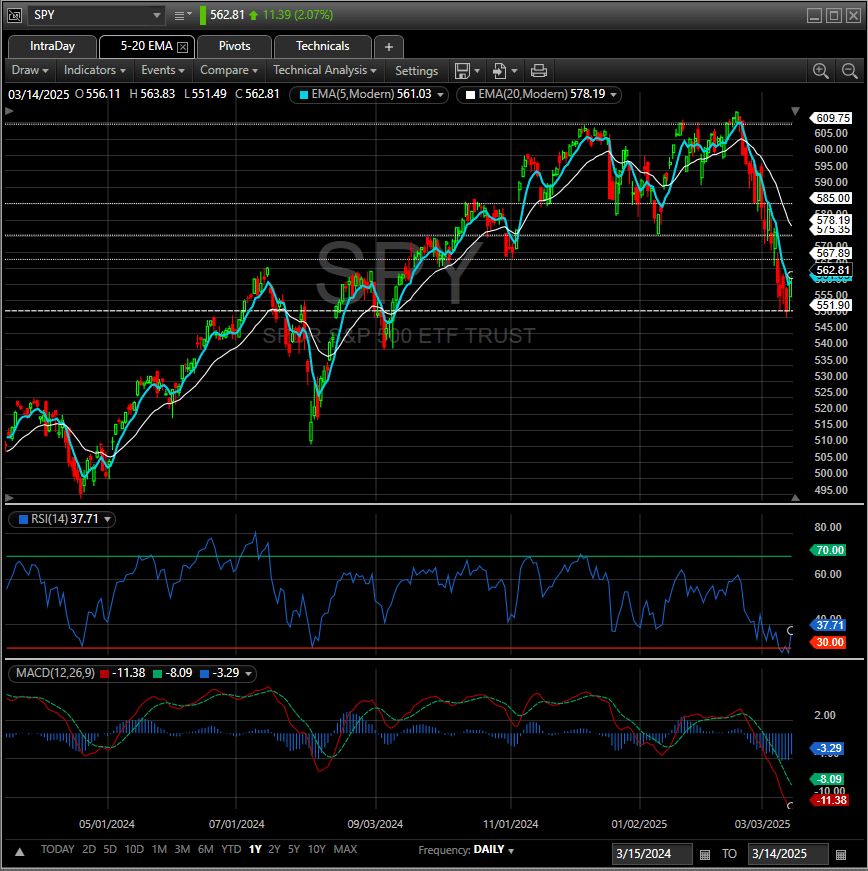This screenshot has width=868, height=871.
Task: Open the end date calendar picker
Action: 841,854
